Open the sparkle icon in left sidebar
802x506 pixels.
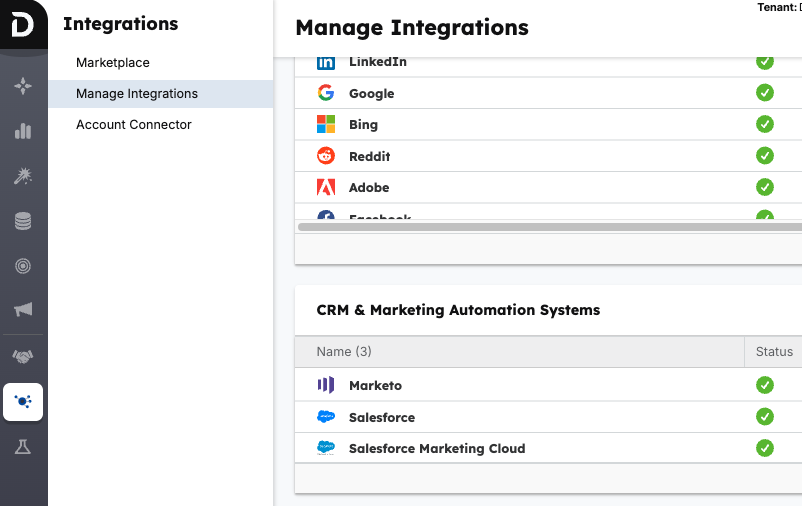[x=23, y=86]
